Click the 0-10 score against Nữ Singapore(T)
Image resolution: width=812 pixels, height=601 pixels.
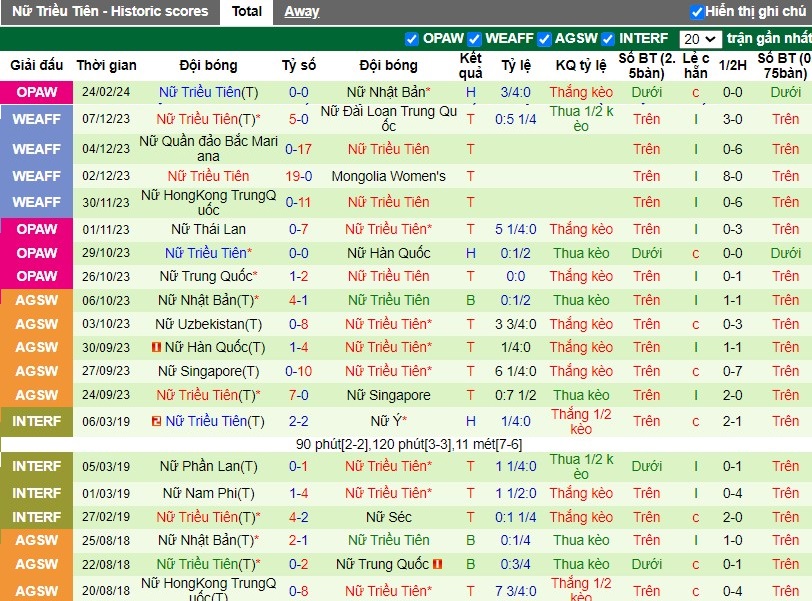(x=298, y=371)
